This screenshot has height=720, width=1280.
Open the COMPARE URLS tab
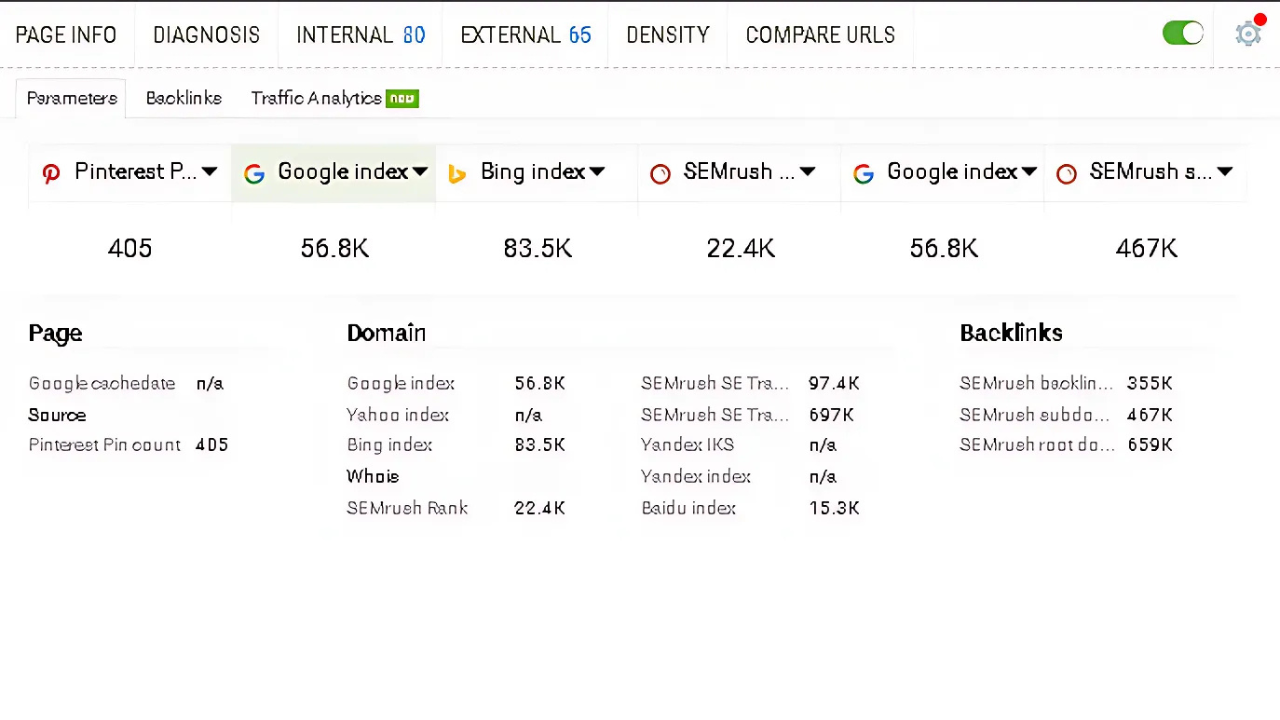point(820,35)
